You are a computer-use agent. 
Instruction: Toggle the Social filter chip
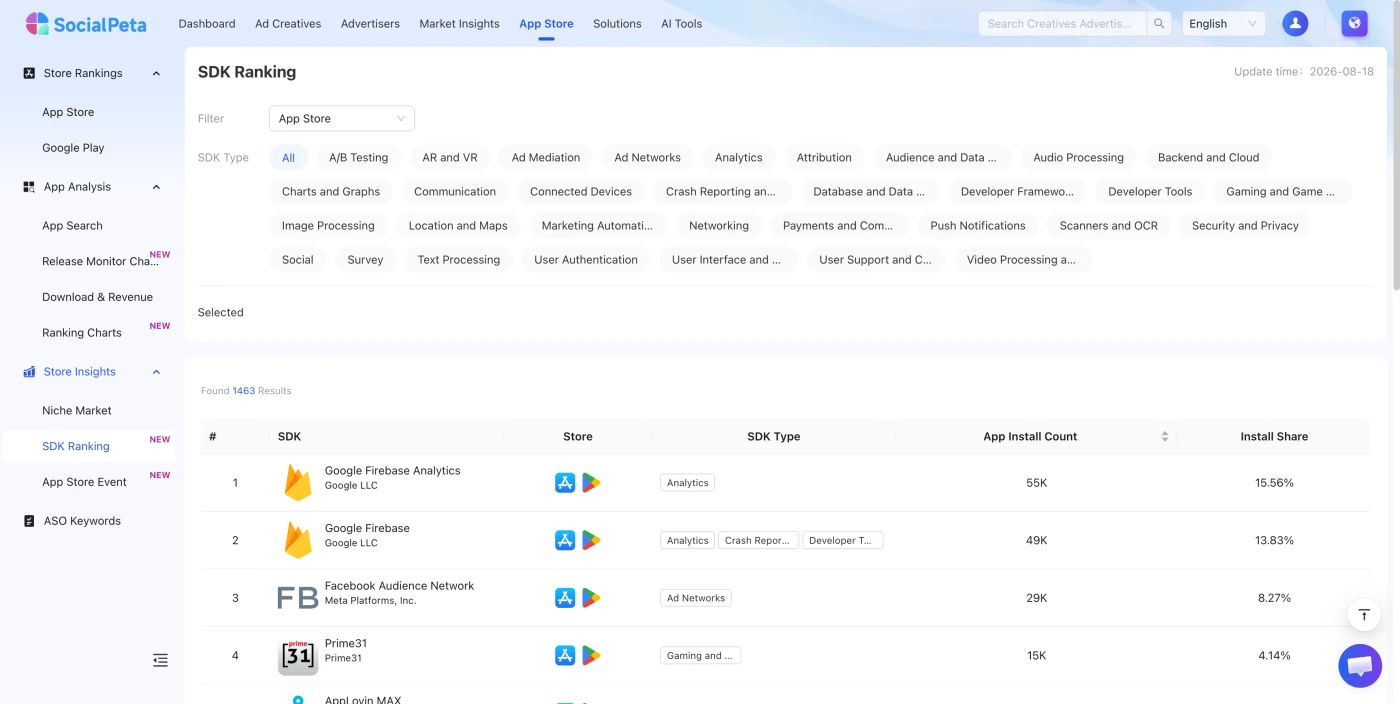coord(297,260)
